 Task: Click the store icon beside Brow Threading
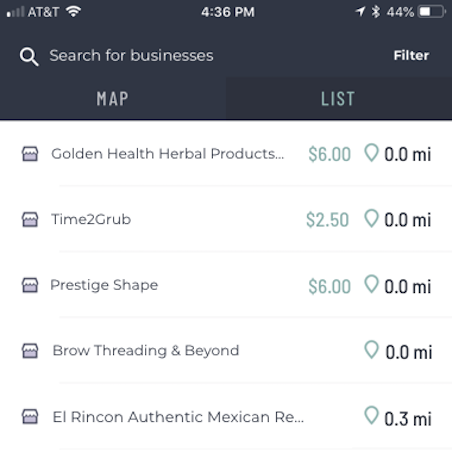pyautogui.click(x=30, y=351)
